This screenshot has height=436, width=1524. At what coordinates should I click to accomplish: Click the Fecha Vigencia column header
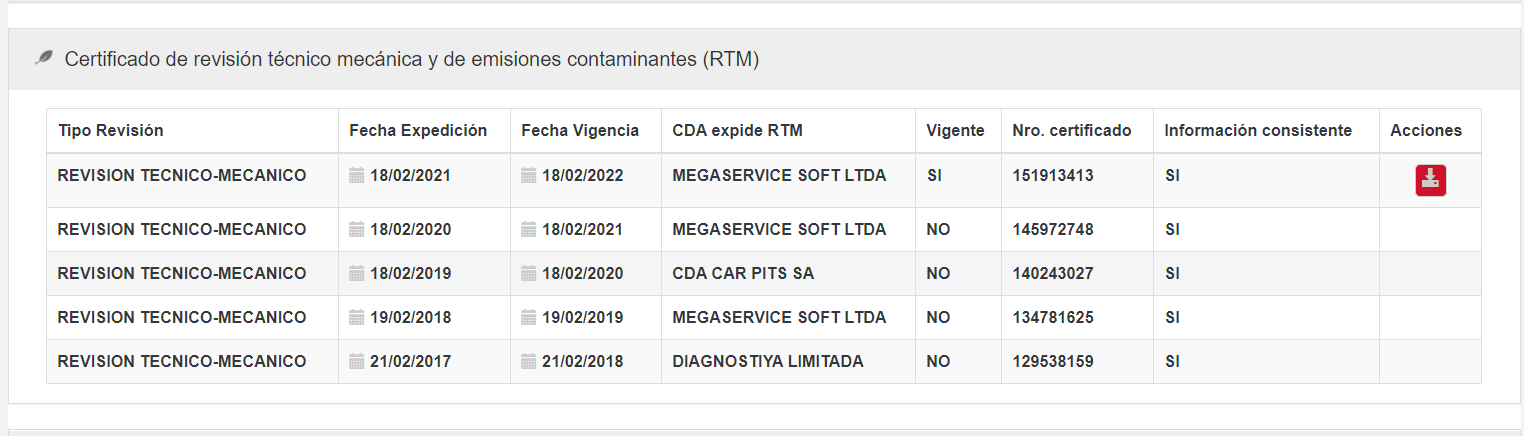tap(580, 131)
